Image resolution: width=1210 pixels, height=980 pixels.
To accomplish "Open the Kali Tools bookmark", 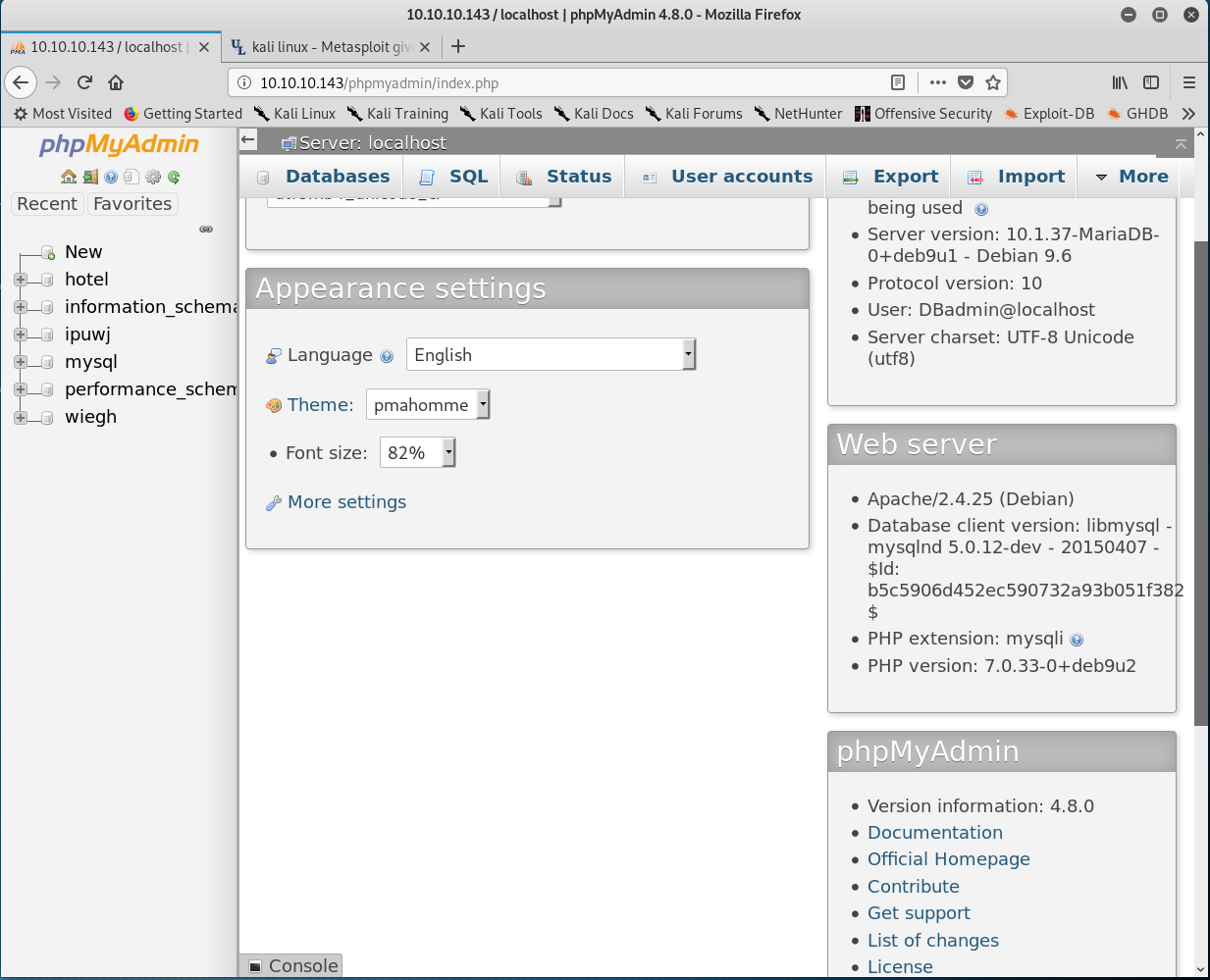I will point(501,114).
